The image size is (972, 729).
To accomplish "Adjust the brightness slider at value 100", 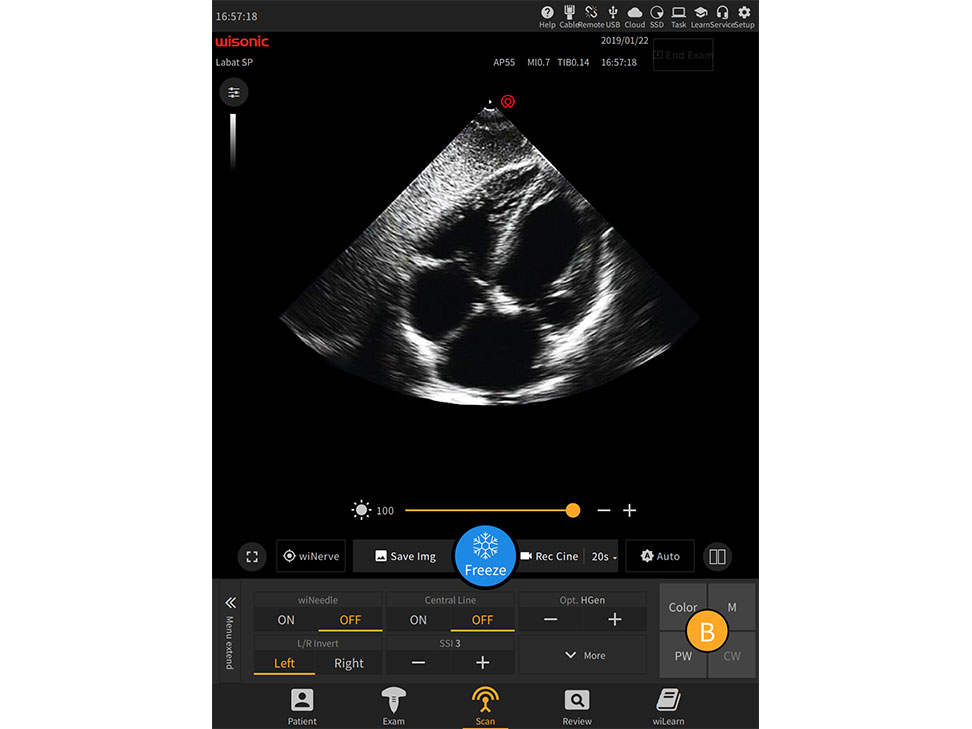I will click(x=572, y=510).
